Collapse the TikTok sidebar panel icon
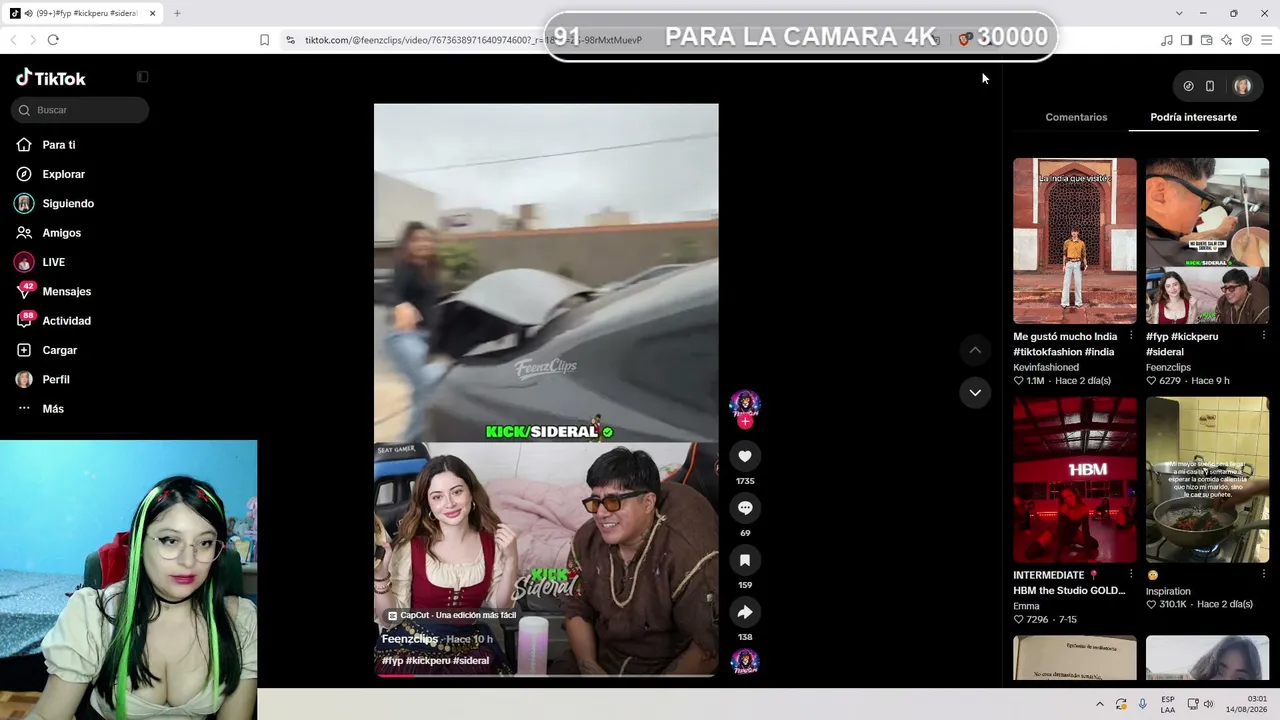 [142, 77]
